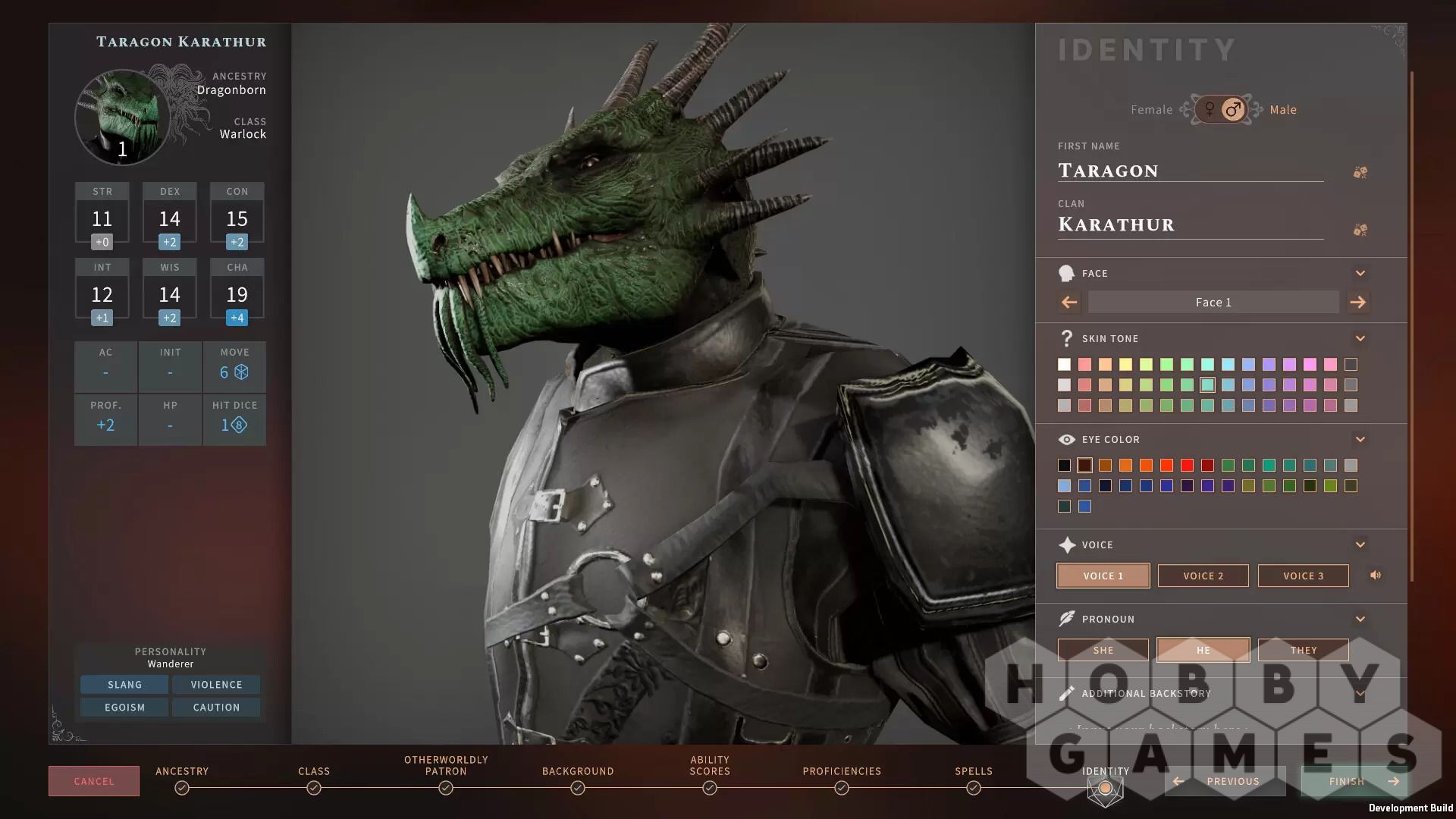This screenshot has width=1456, height=819.
Task: Set pronoun to THEY
Action: [x=1304, y=650]
